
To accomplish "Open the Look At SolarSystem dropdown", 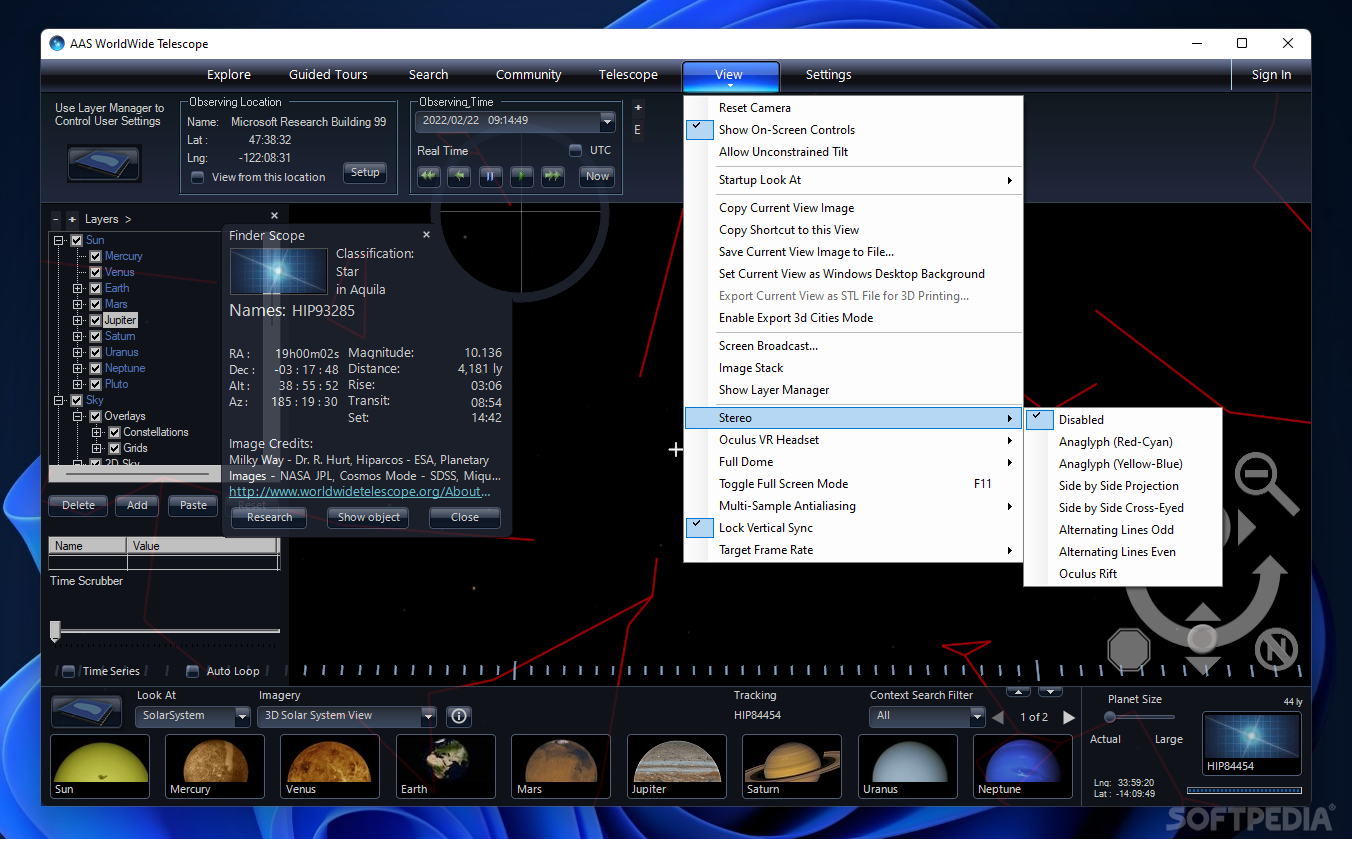I will pyautogui.click(x=242, y=716).
